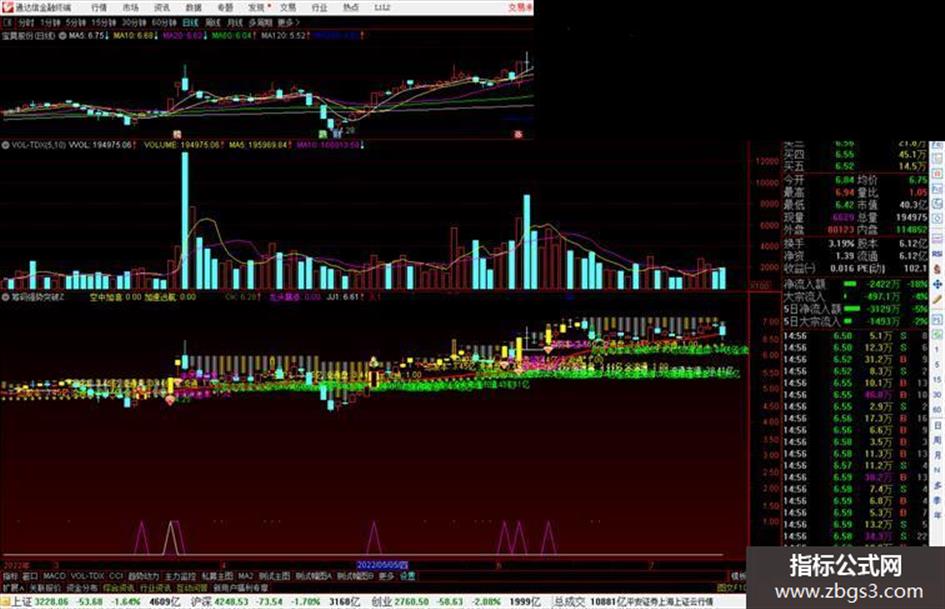Select the 日线 daily chart tab
Image resolution: width=945 pixels, height=609 pixels.
click(190, 22)
